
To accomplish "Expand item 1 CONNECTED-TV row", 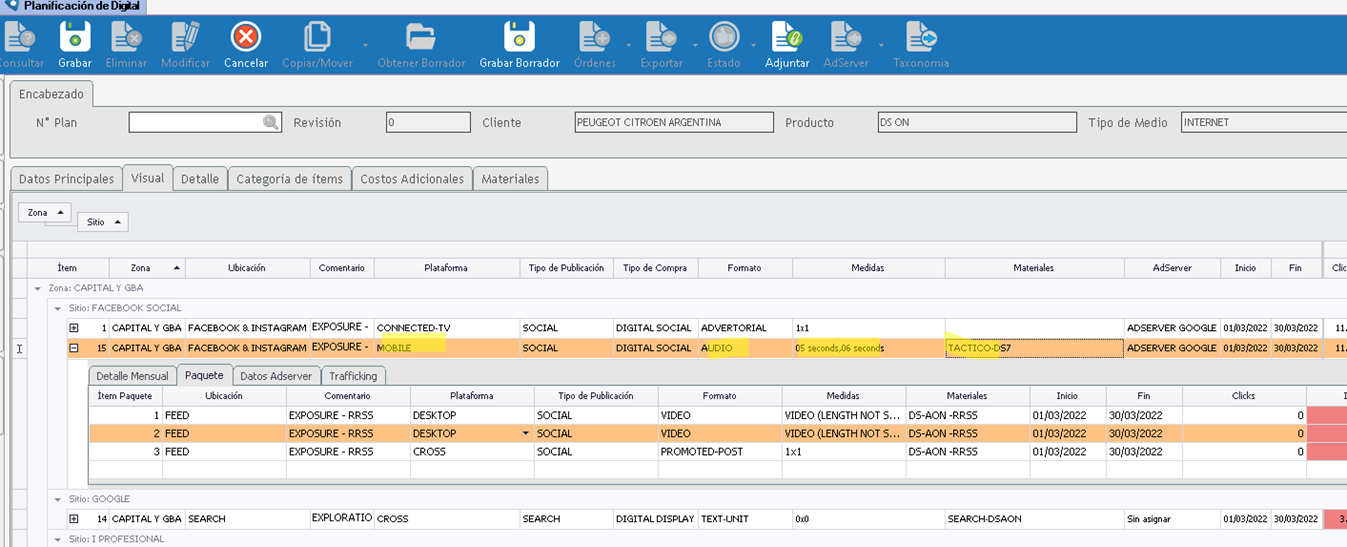I will (x=73, y=328).
